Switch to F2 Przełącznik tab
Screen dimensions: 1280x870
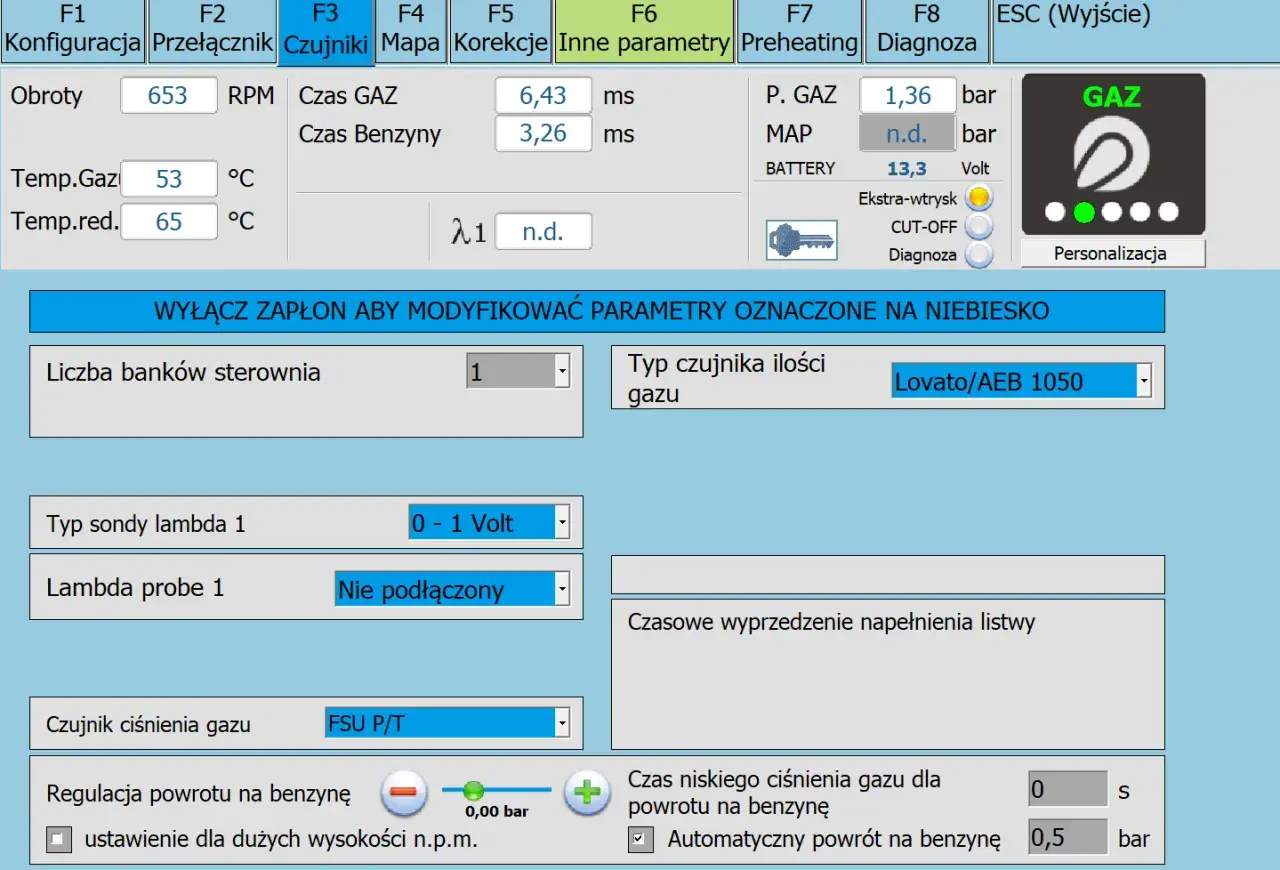tap(212, 29)
